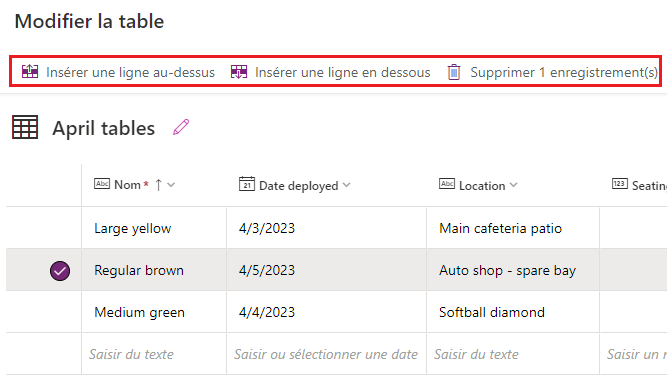Click the Large yellow name cell

coord(154,228)
